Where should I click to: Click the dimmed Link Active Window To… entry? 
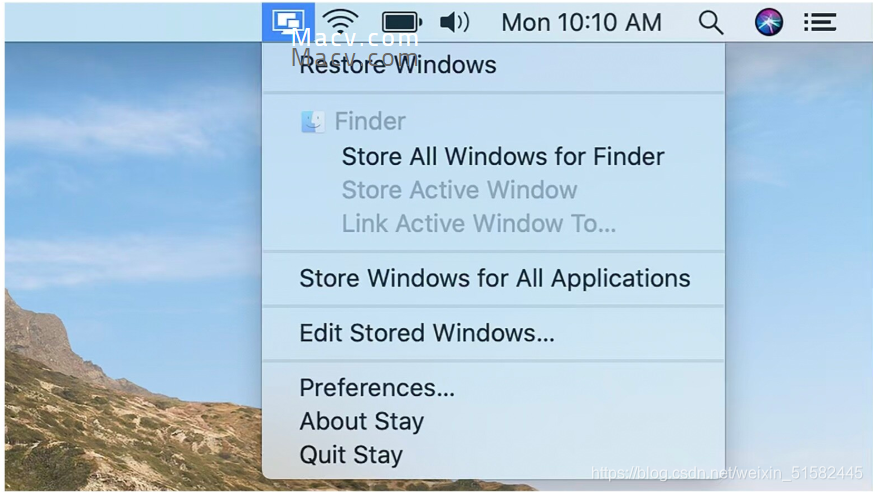tap(493, 223)
